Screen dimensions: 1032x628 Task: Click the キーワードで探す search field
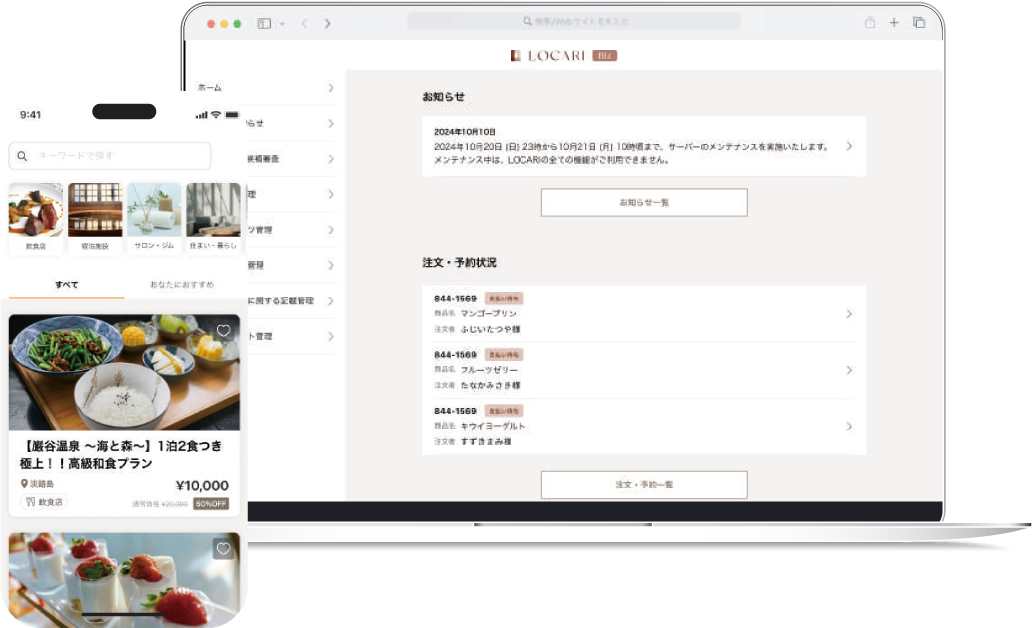pyautogui.click(x=110, y=156)
